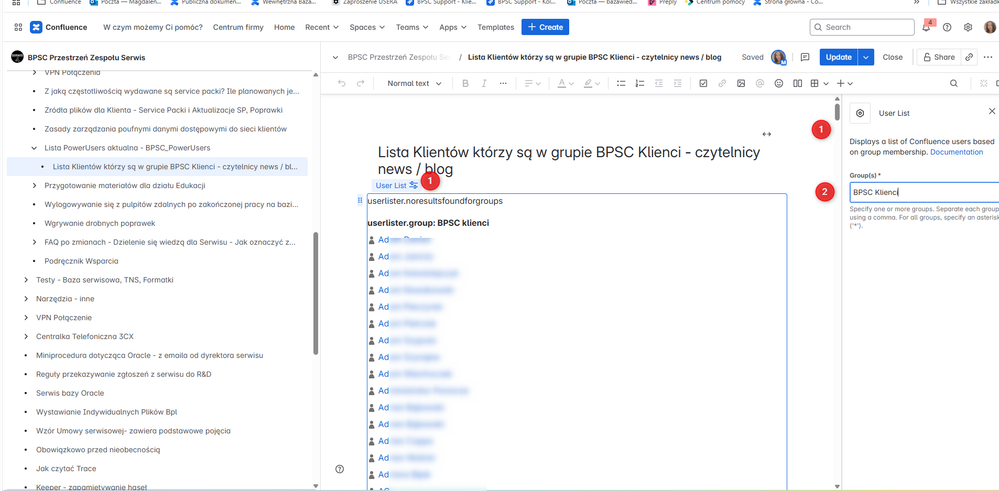999x491 pixels.
Task: Copy the page link icon
Action: point(968,57)
